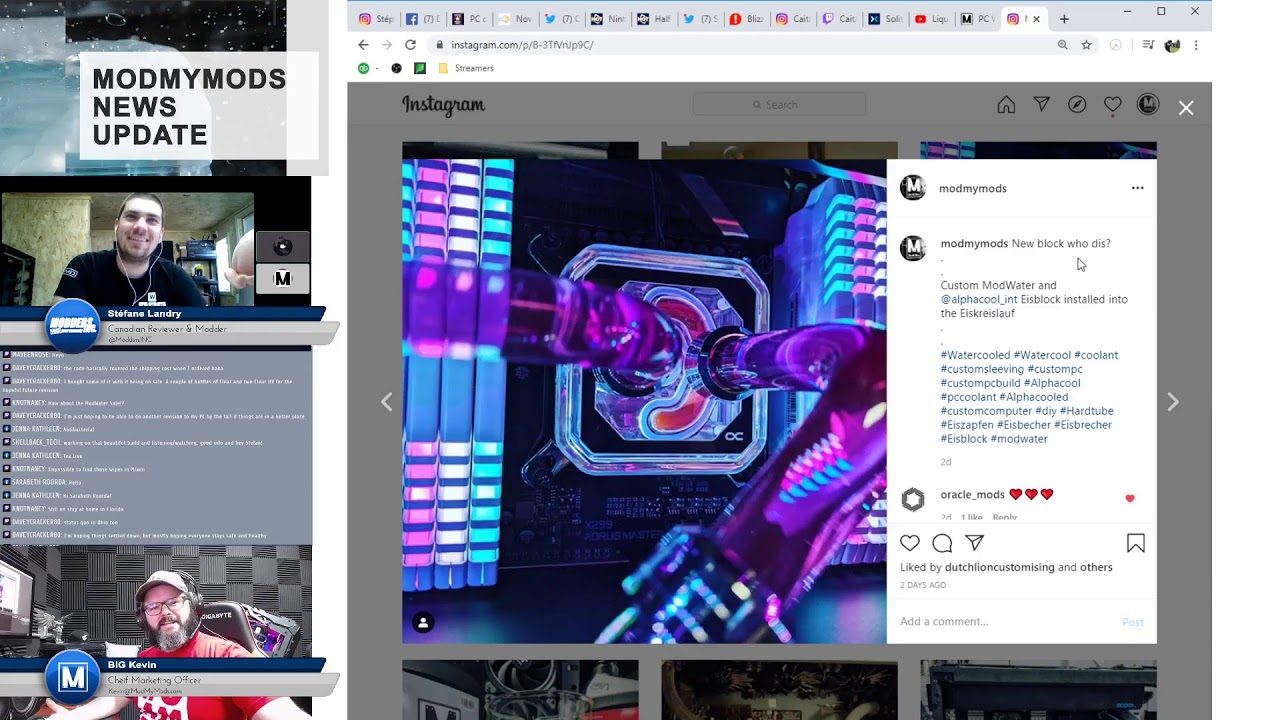
Task: Bookmark this page with the star icon
Action: [1086, 45]
